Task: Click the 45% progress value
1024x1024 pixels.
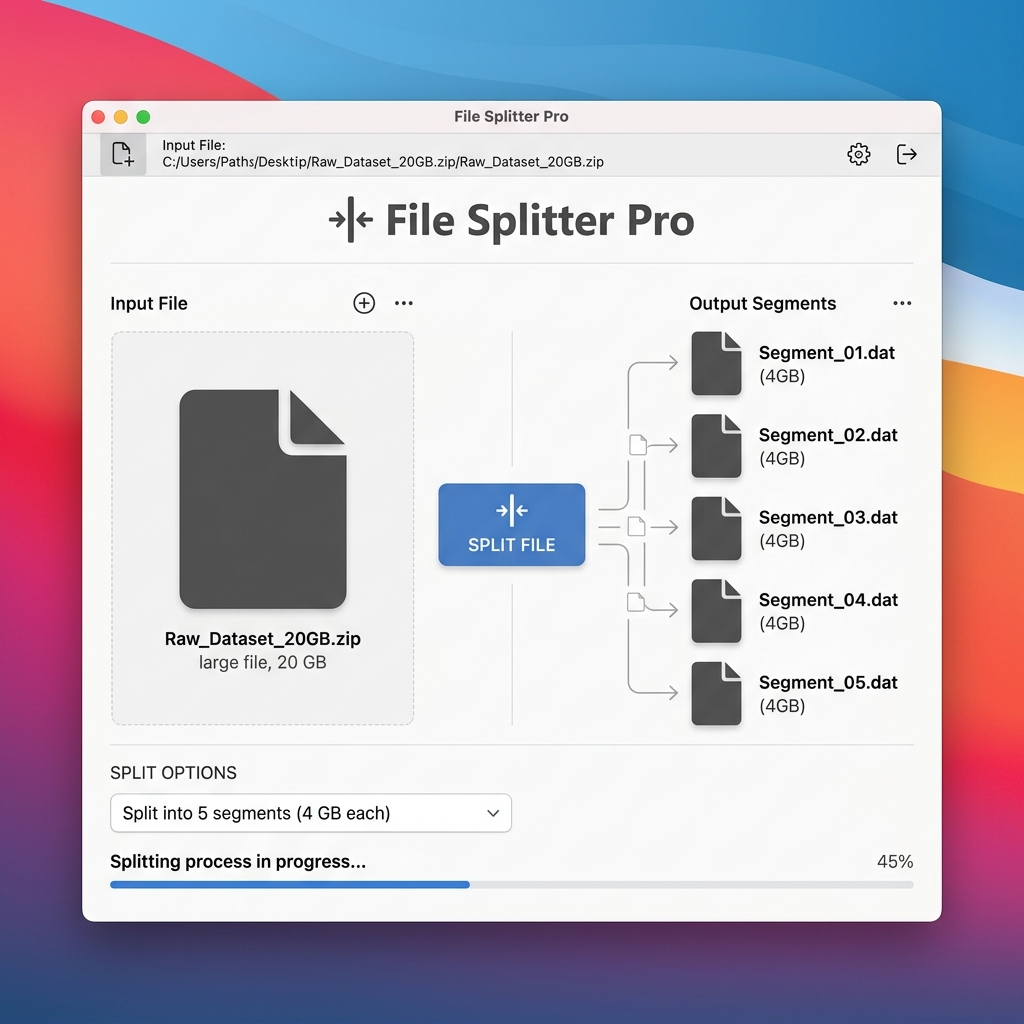Action: [895, 861]
